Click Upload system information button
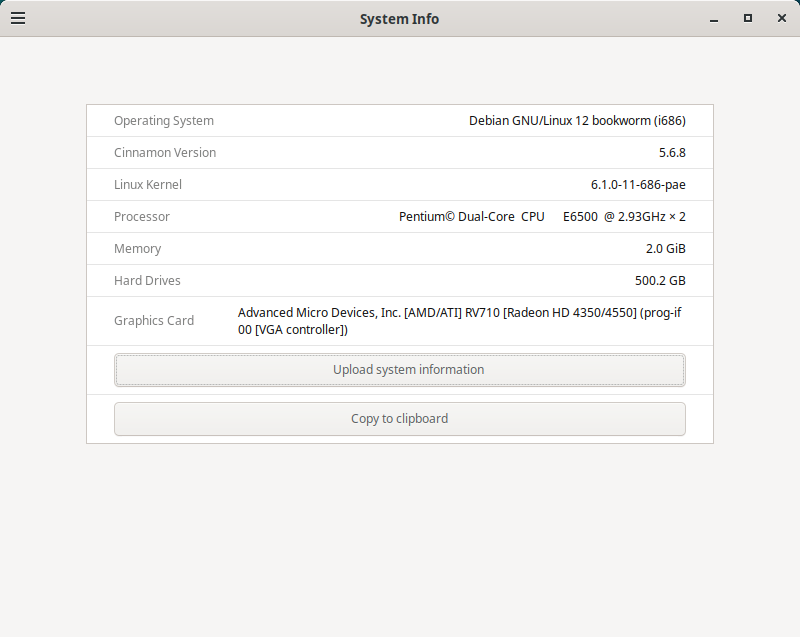The image size is (800, 637). pos(399,370)
